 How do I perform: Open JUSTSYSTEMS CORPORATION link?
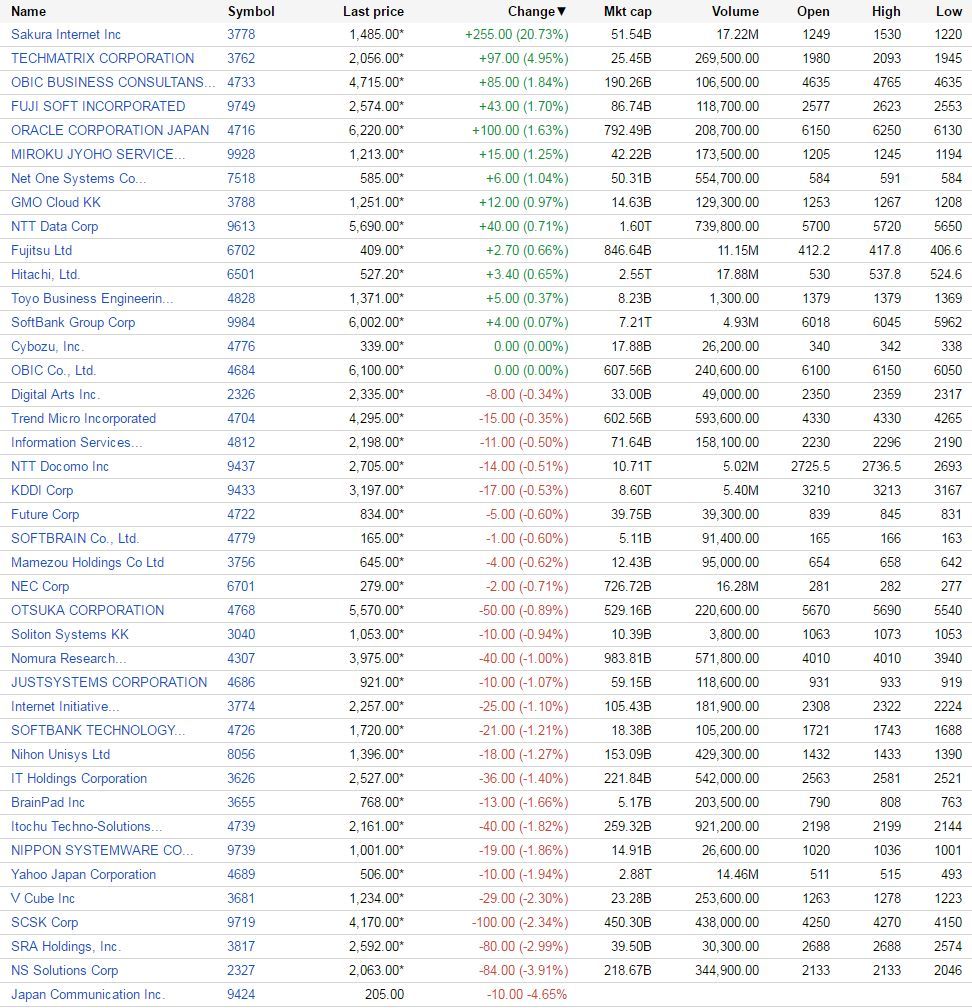(109, 682)
